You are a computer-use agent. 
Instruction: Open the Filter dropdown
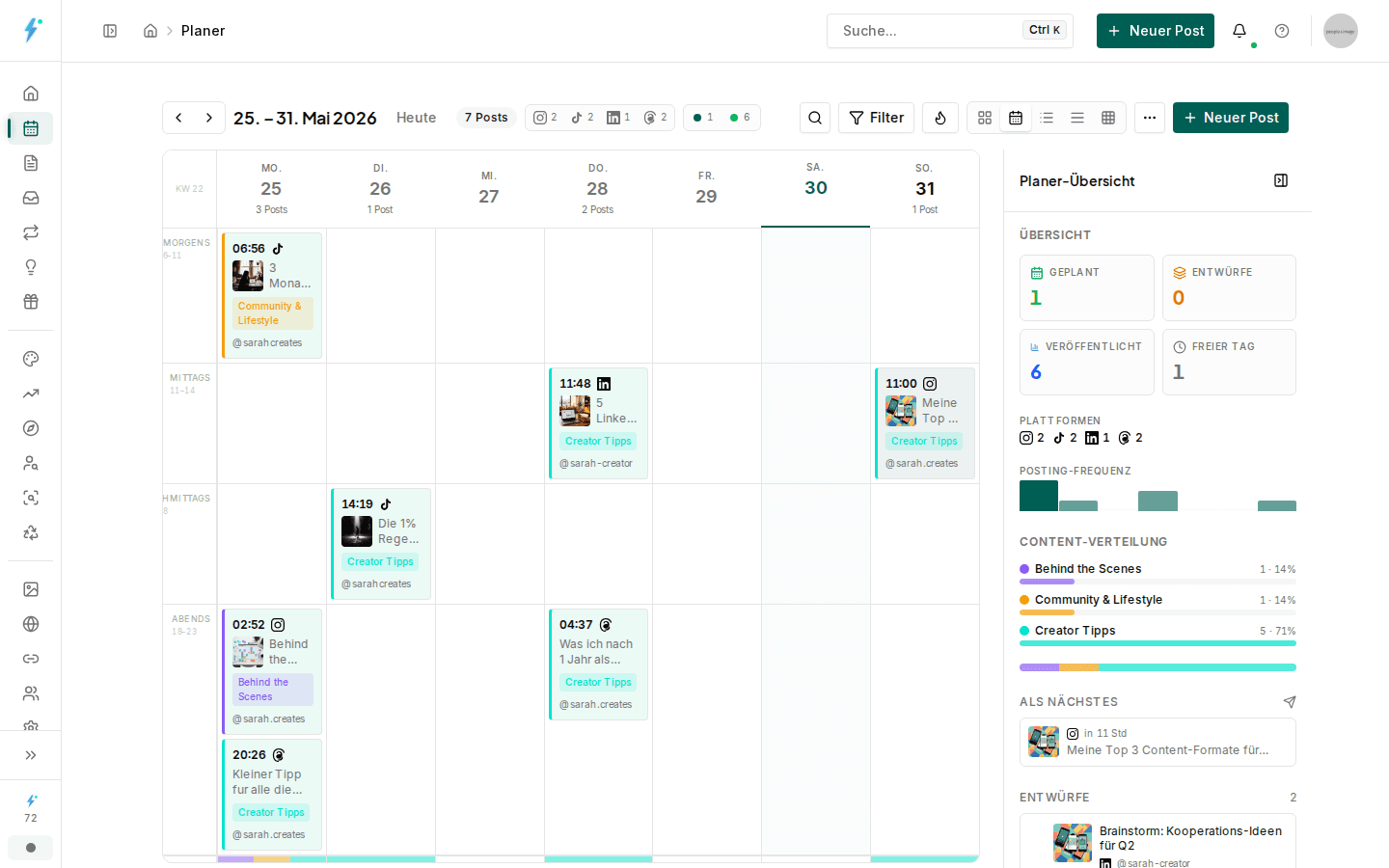pyautogui.click(x=876, y=118)
